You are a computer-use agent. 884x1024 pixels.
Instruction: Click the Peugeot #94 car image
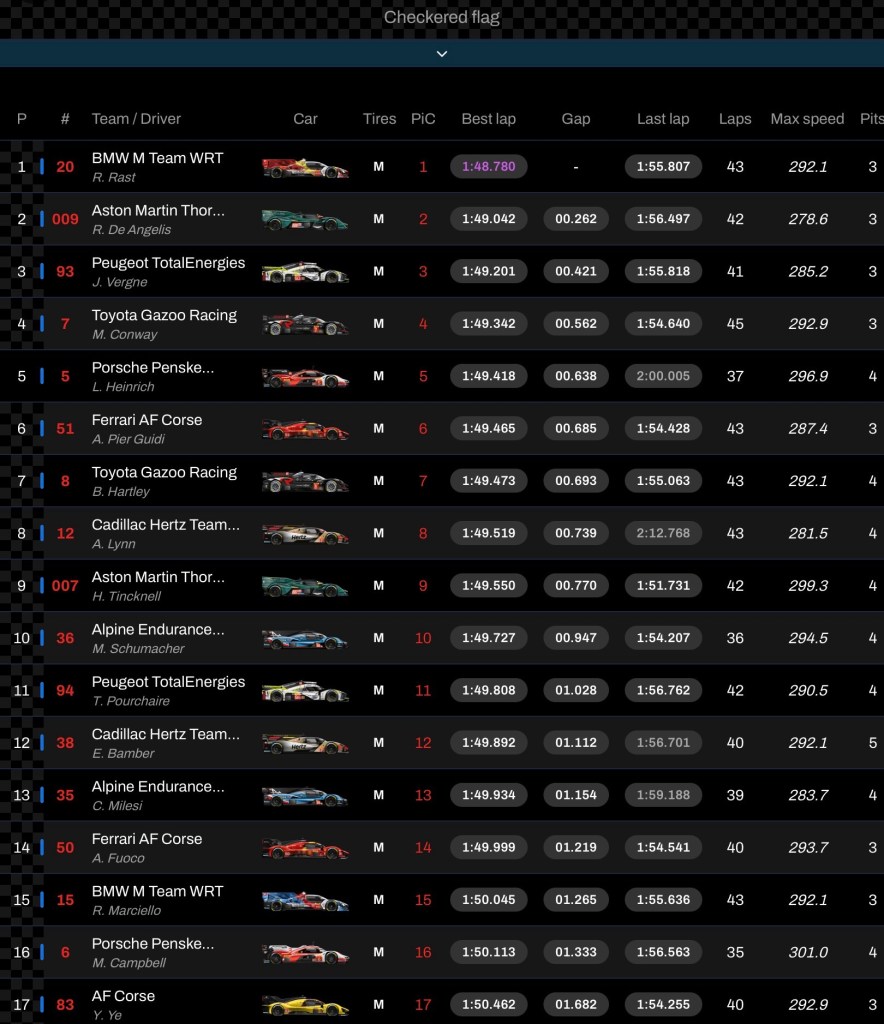click(x=305, y=691)
